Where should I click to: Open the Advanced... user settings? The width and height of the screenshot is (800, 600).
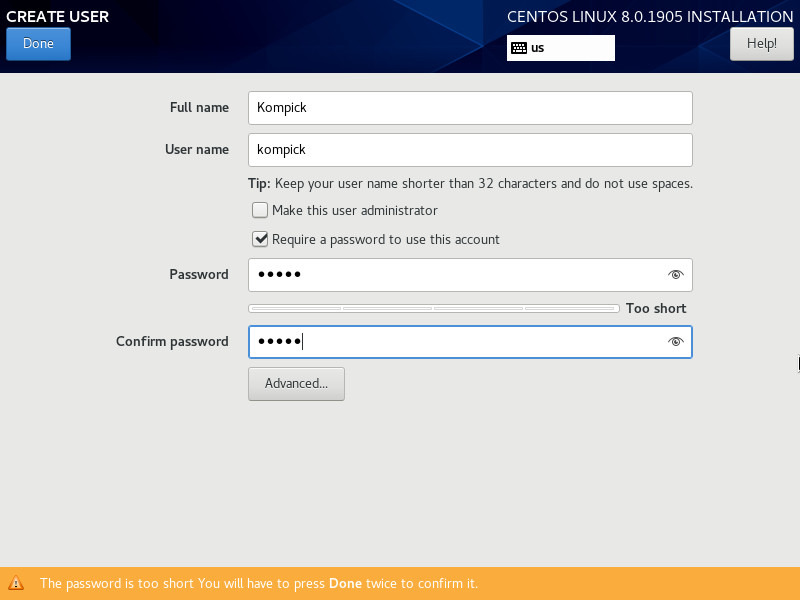tap(296, 384)
